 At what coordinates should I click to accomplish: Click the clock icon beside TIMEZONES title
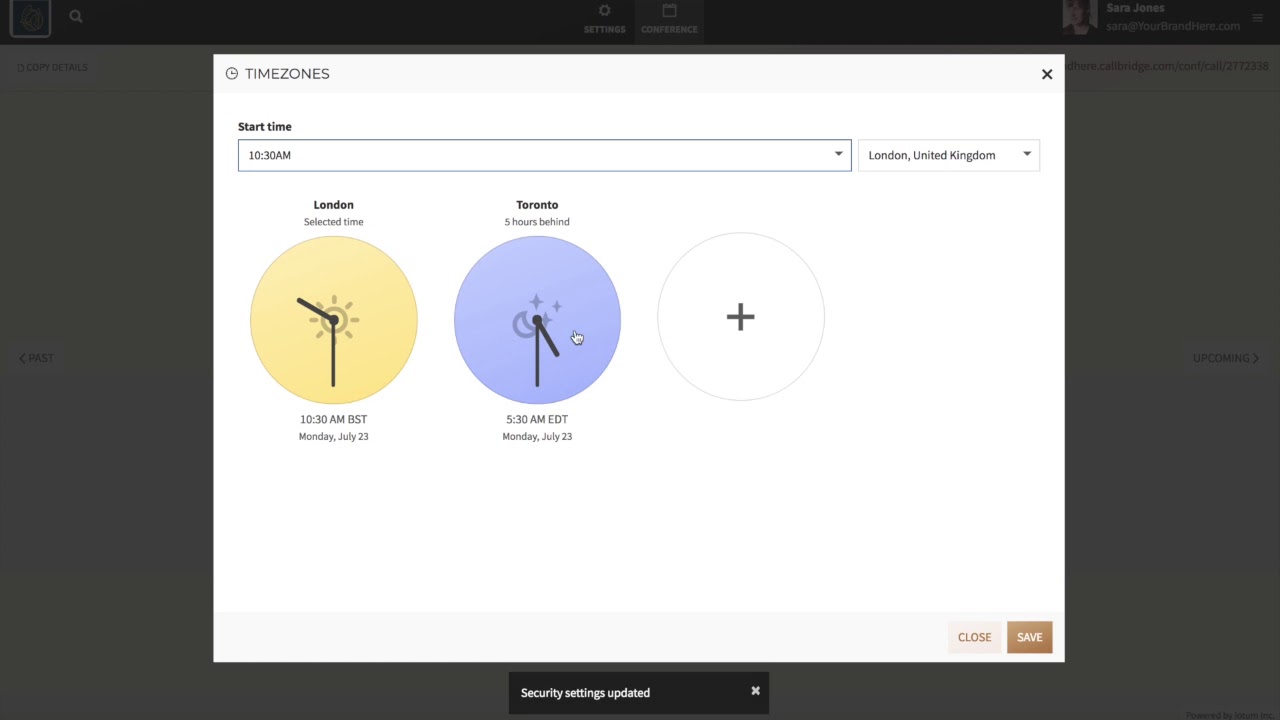[x=232, y=74]
